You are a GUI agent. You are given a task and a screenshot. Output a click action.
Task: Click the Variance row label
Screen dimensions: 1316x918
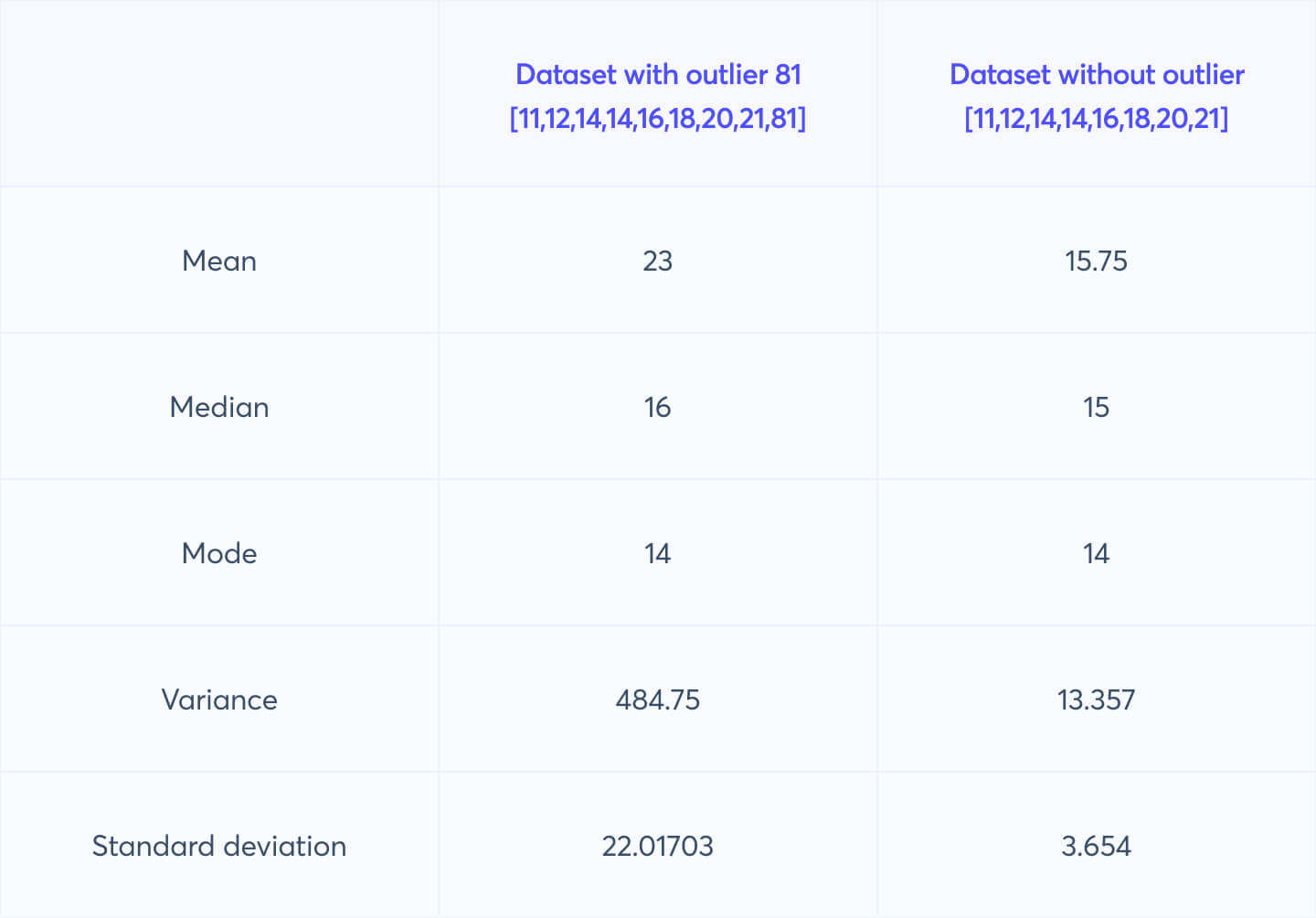(x=219, y=699)
